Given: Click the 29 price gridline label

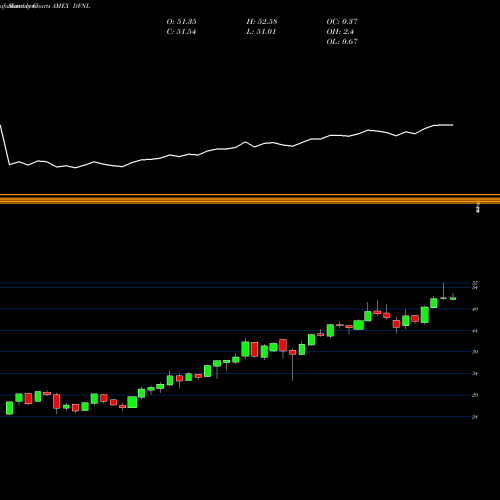Looking at the screenshot, I should [475, 395].
